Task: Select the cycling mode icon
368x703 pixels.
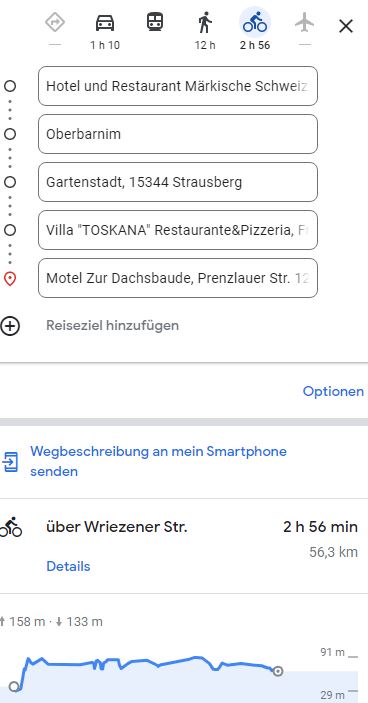Action: tap(255, 22)
